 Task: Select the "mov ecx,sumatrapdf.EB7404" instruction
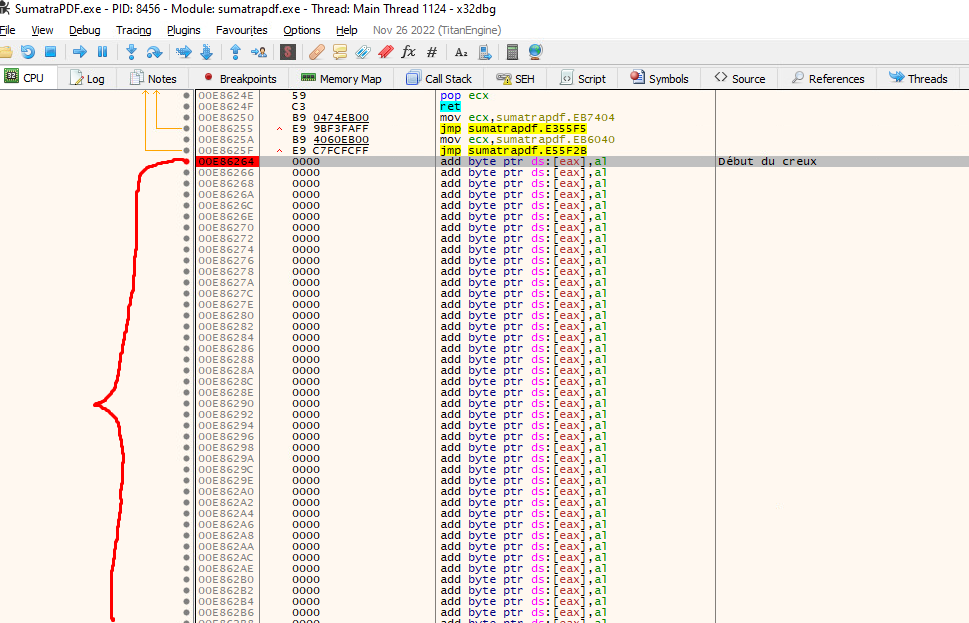[x=528, y=117]
